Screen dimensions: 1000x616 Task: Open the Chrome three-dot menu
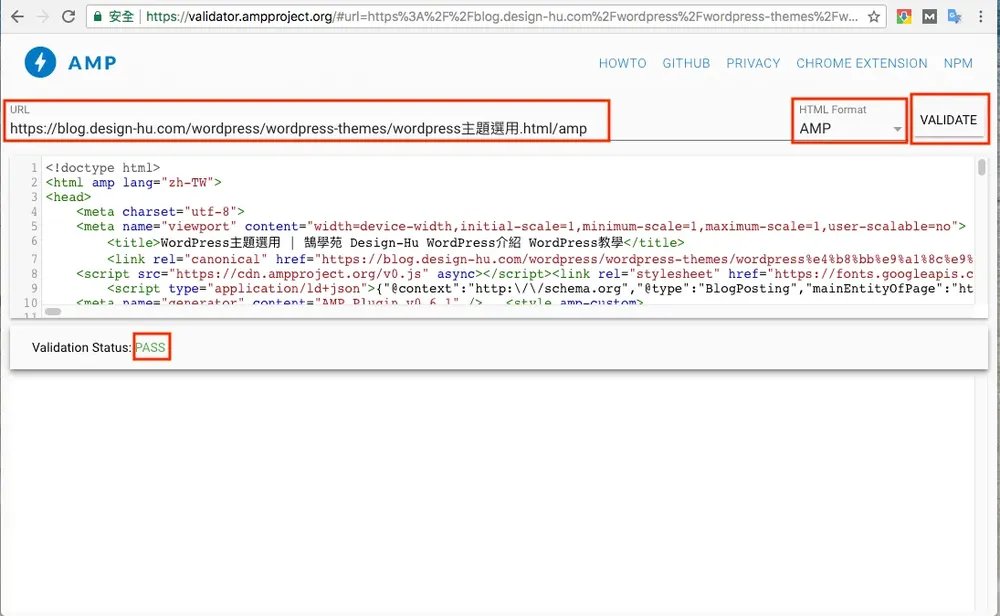pos(981,17)
